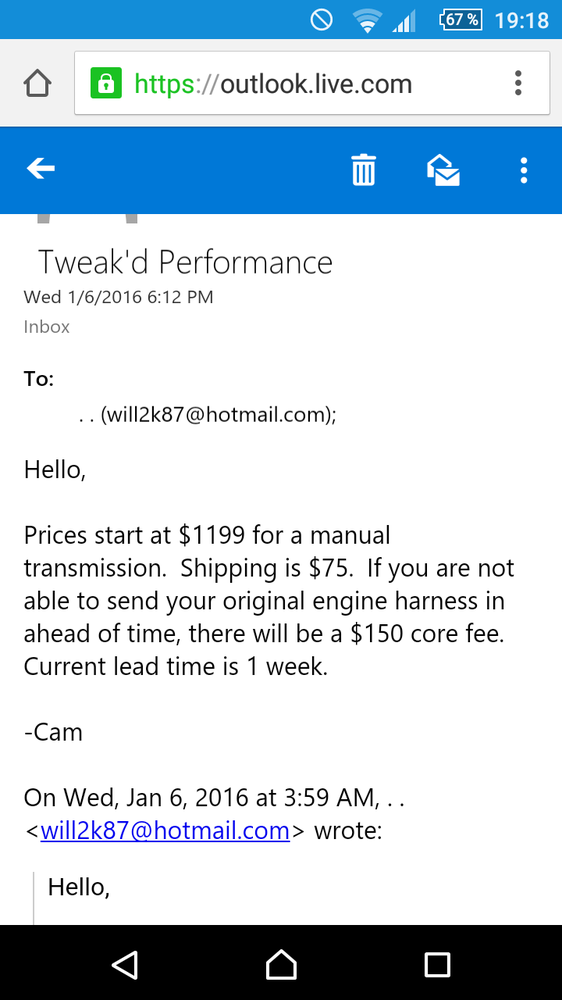Tap the quoted Hello, reply text
Screen dimensions: 562x1000
point(79,886)
